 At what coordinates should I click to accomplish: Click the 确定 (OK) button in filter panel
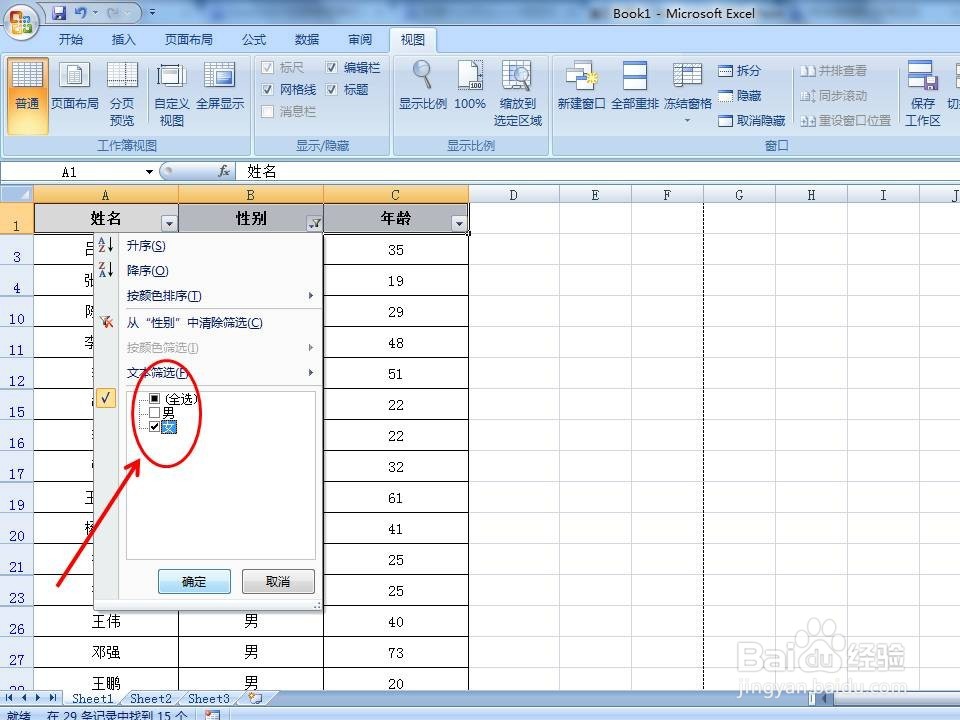click(x=194, y=581)
